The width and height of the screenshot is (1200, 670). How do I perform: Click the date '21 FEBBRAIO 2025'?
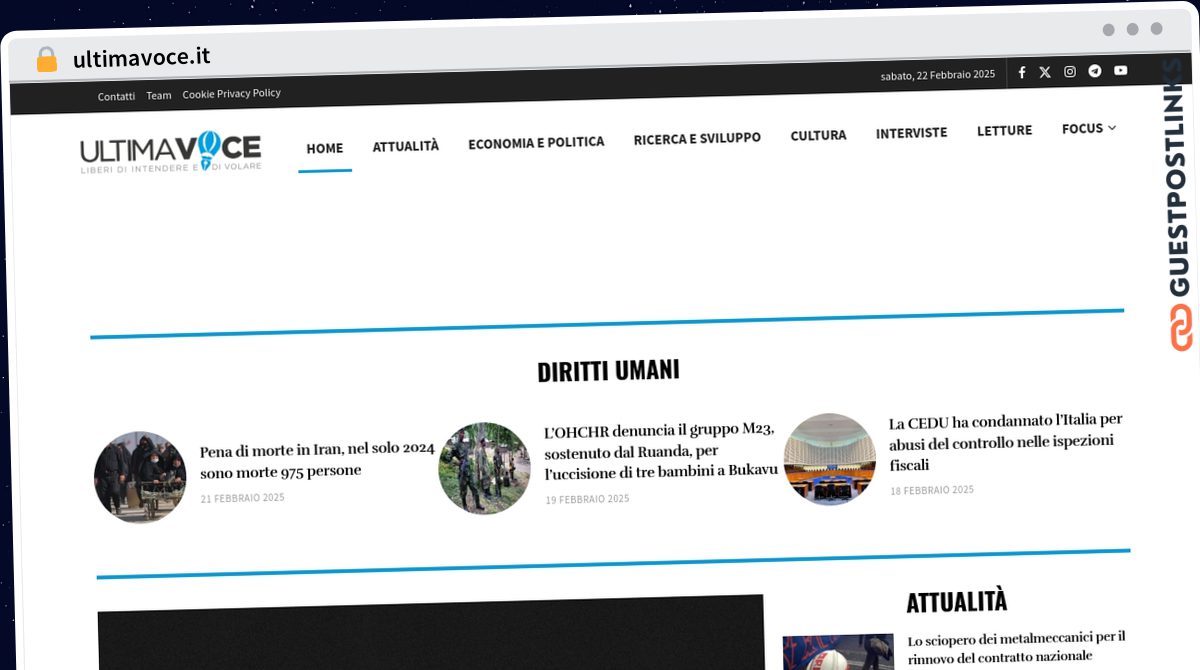click(242, 498)
